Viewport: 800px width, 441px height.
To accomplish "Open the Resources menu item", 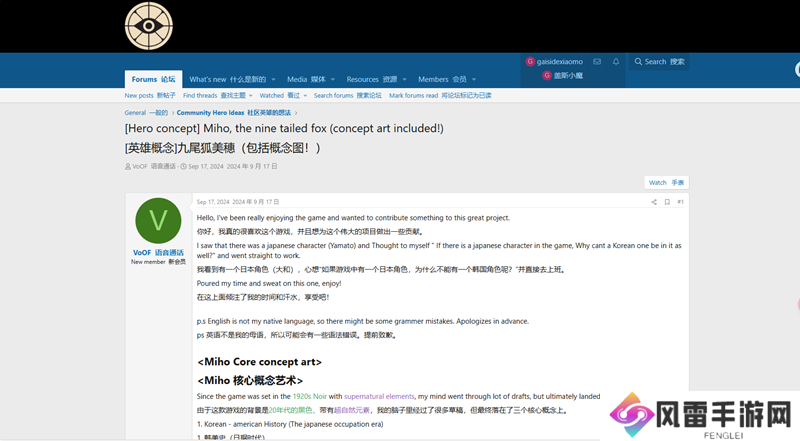I will (x=371, y=79).
